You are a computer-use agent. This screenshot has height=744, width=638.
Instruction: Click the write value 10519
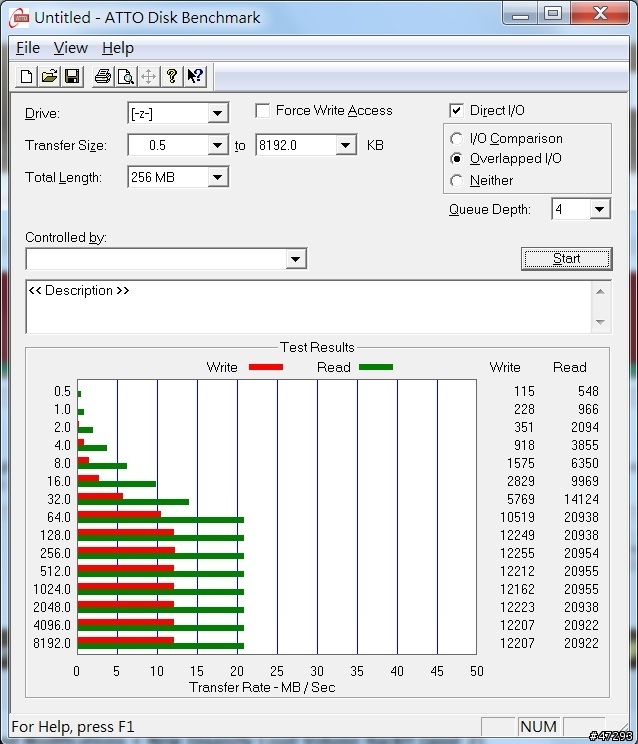[x=517, y=517]
